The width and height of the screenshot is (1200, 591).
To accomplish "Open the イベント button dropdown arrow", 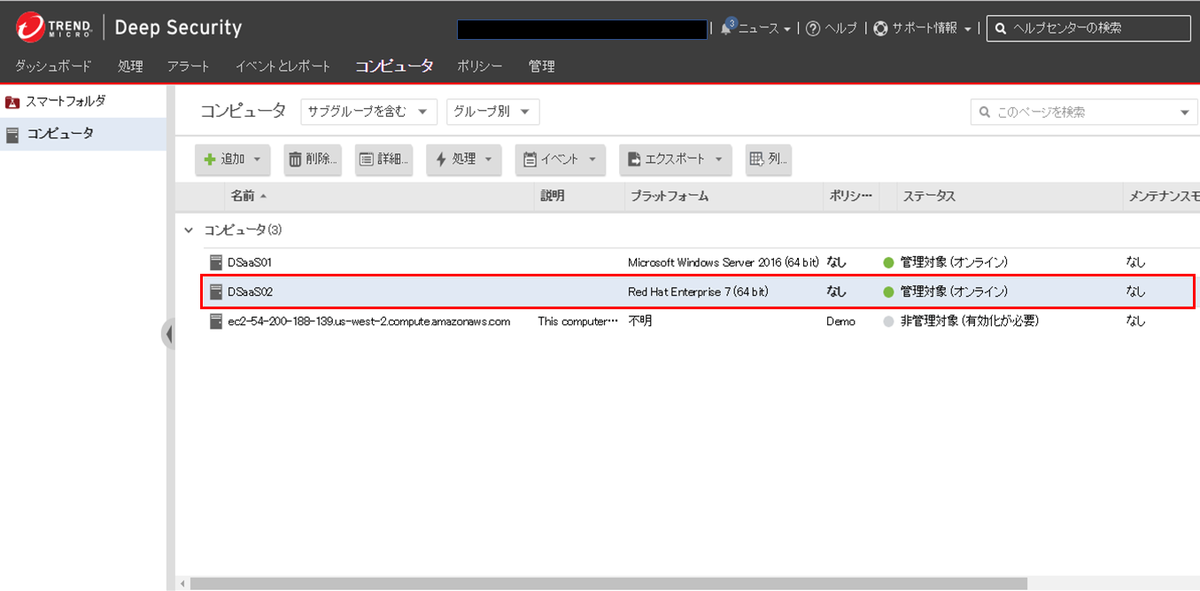I will click(592, 159).
